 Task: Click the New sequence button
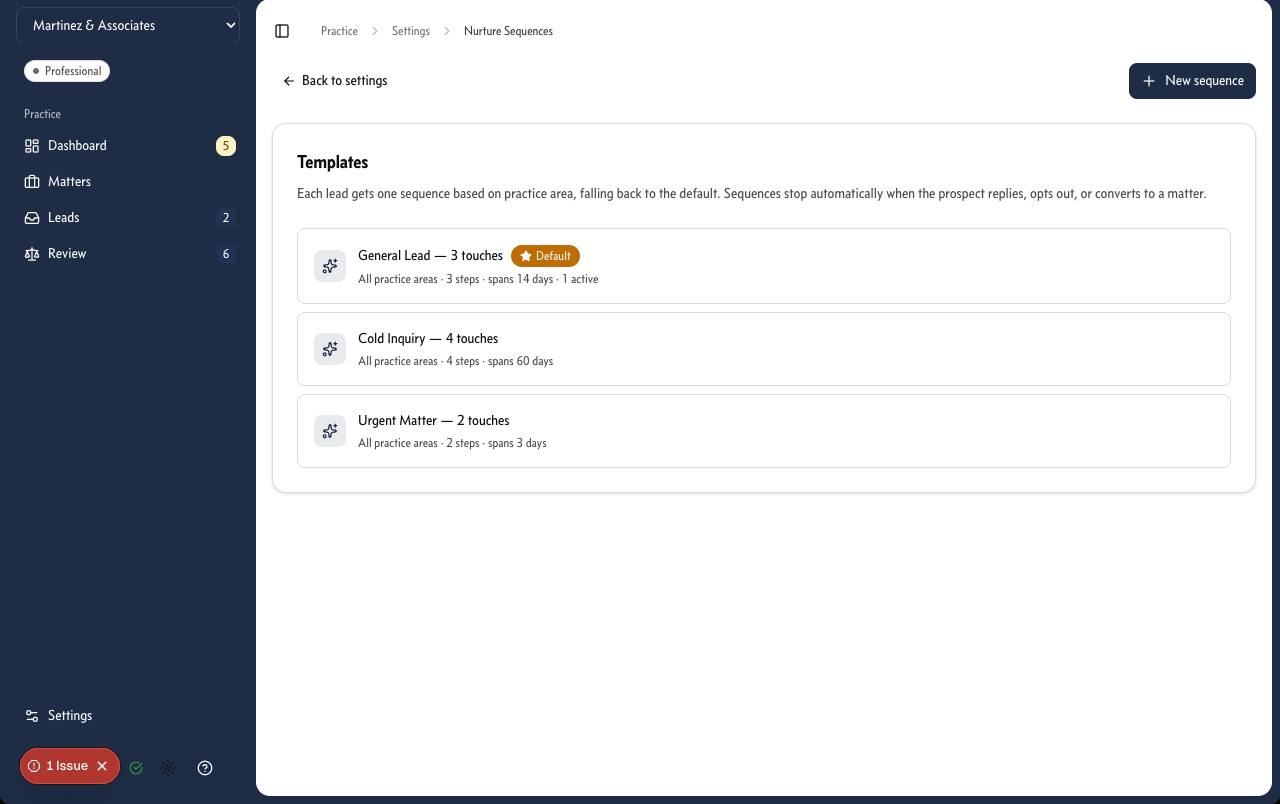[x=1192, y=81]
